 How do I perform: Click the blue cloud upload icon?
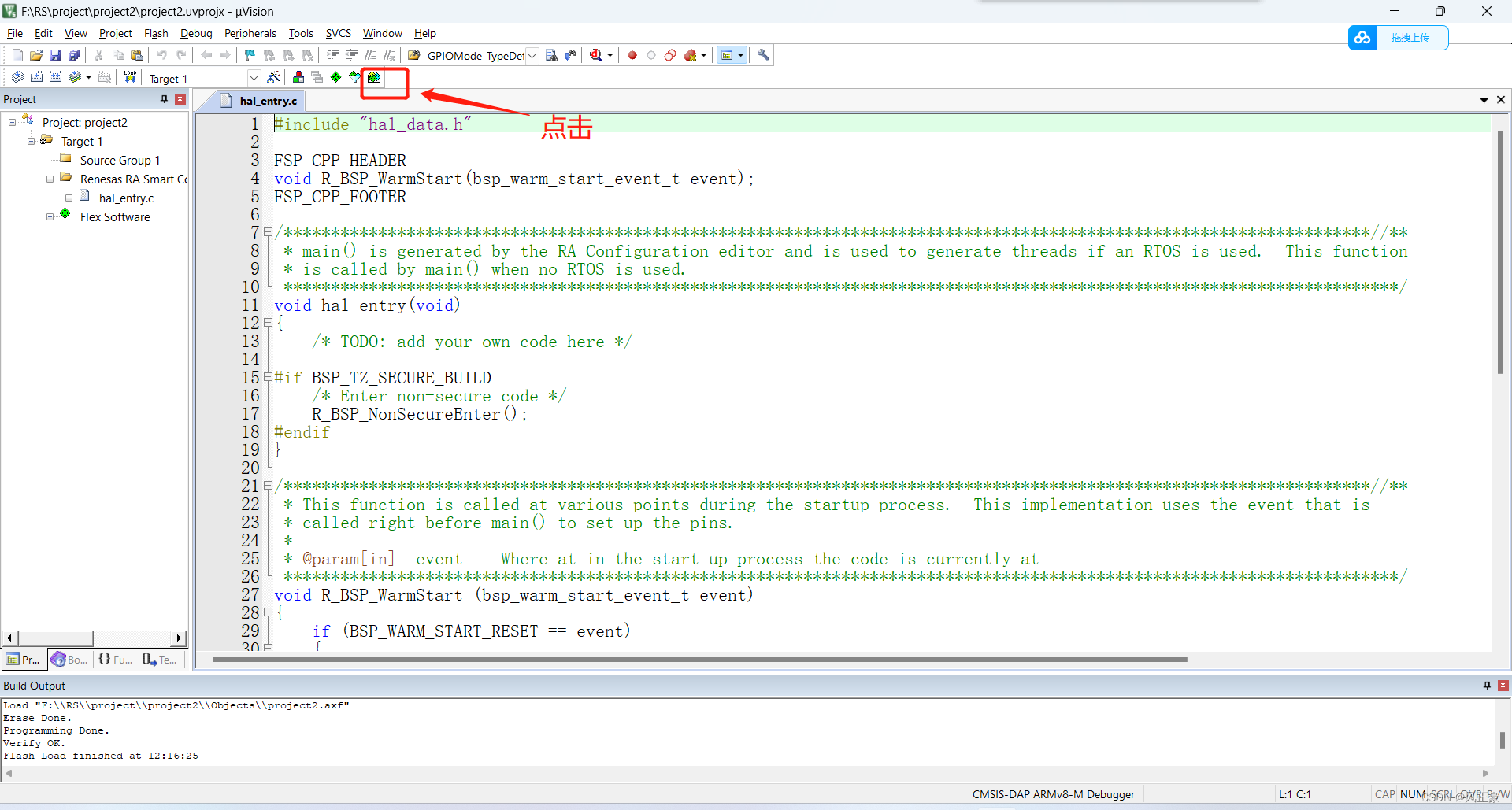[1362, 38]
